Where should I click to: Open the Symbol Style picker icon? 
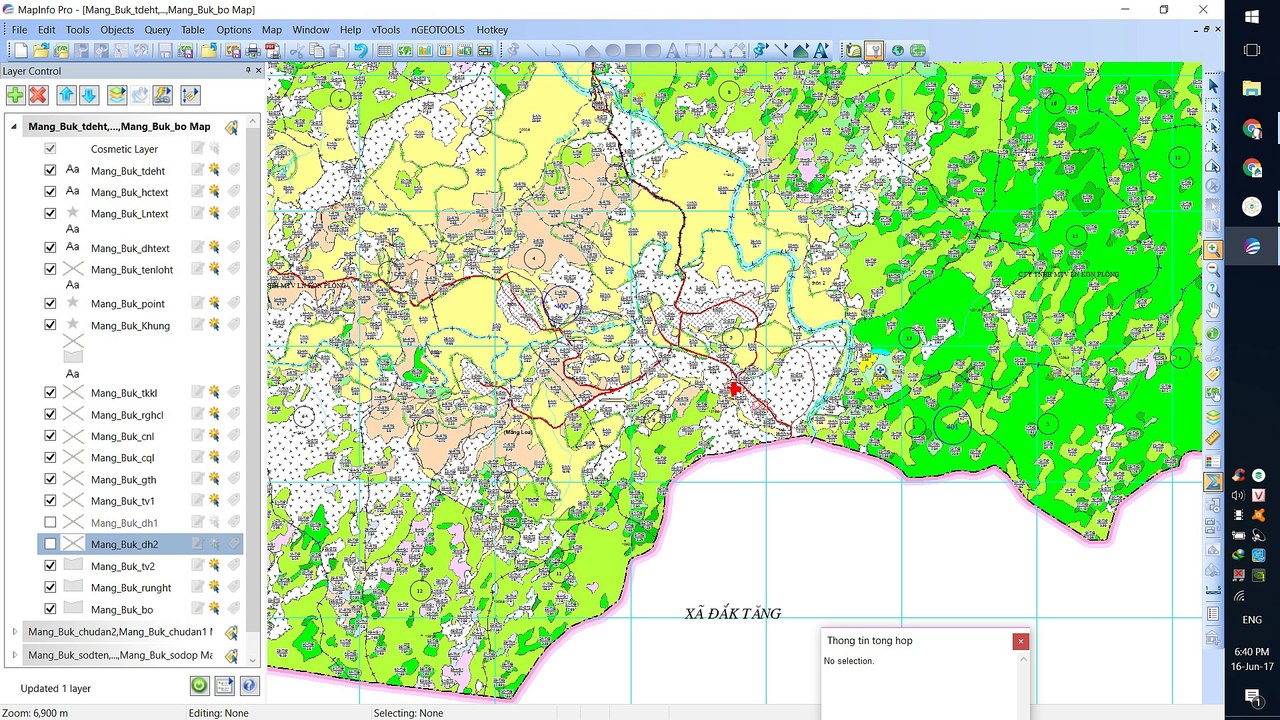(760, 50)
